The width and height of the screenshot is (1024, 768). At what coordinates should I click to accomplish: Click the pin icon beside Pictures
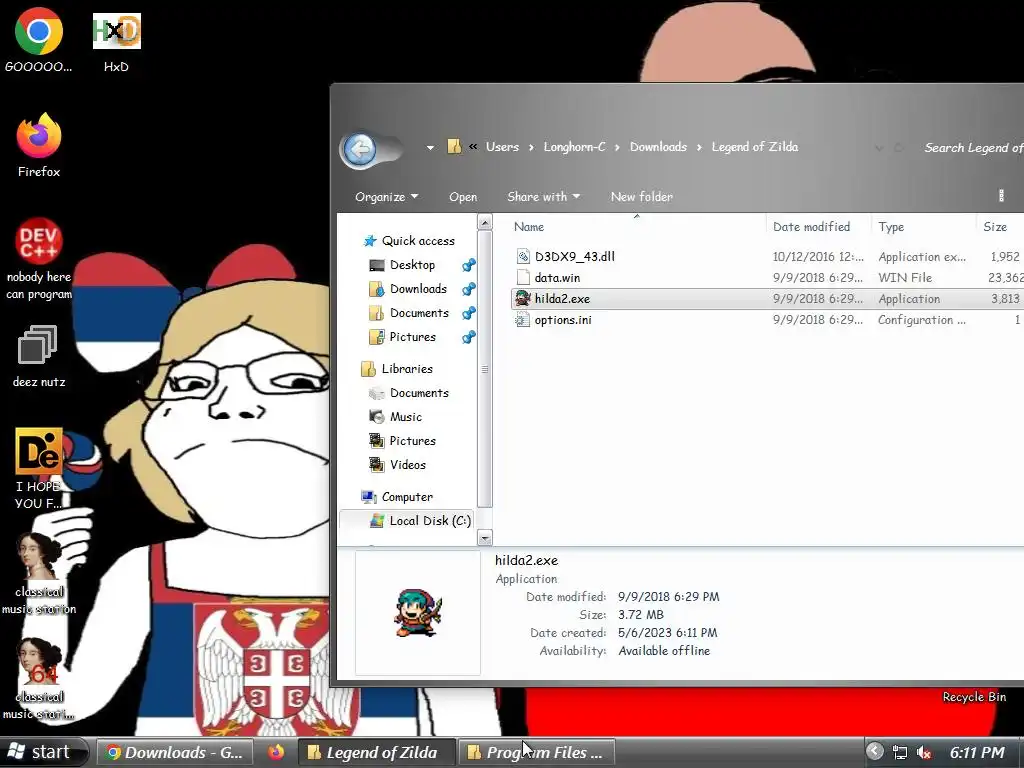point(468,338)
